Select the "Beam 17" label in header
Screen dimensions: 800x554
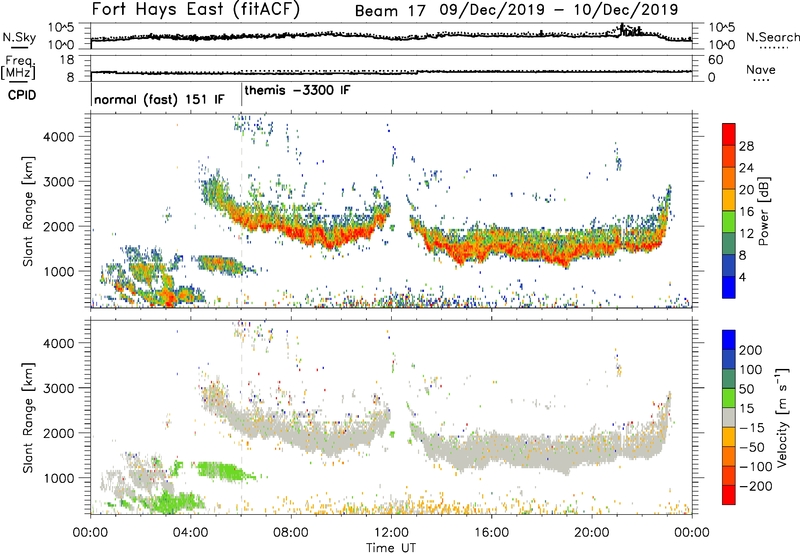coord(390,11)
